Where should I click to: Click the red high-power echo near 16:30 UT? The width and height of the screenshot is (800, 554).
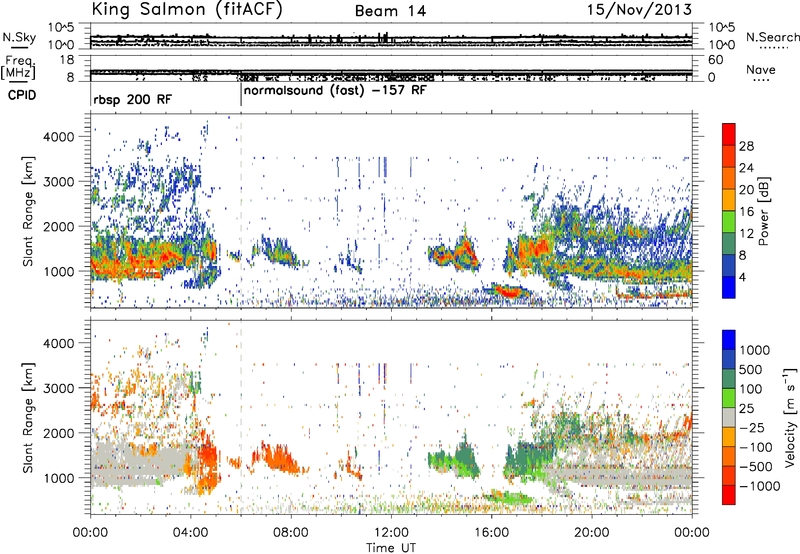point(507,292)
